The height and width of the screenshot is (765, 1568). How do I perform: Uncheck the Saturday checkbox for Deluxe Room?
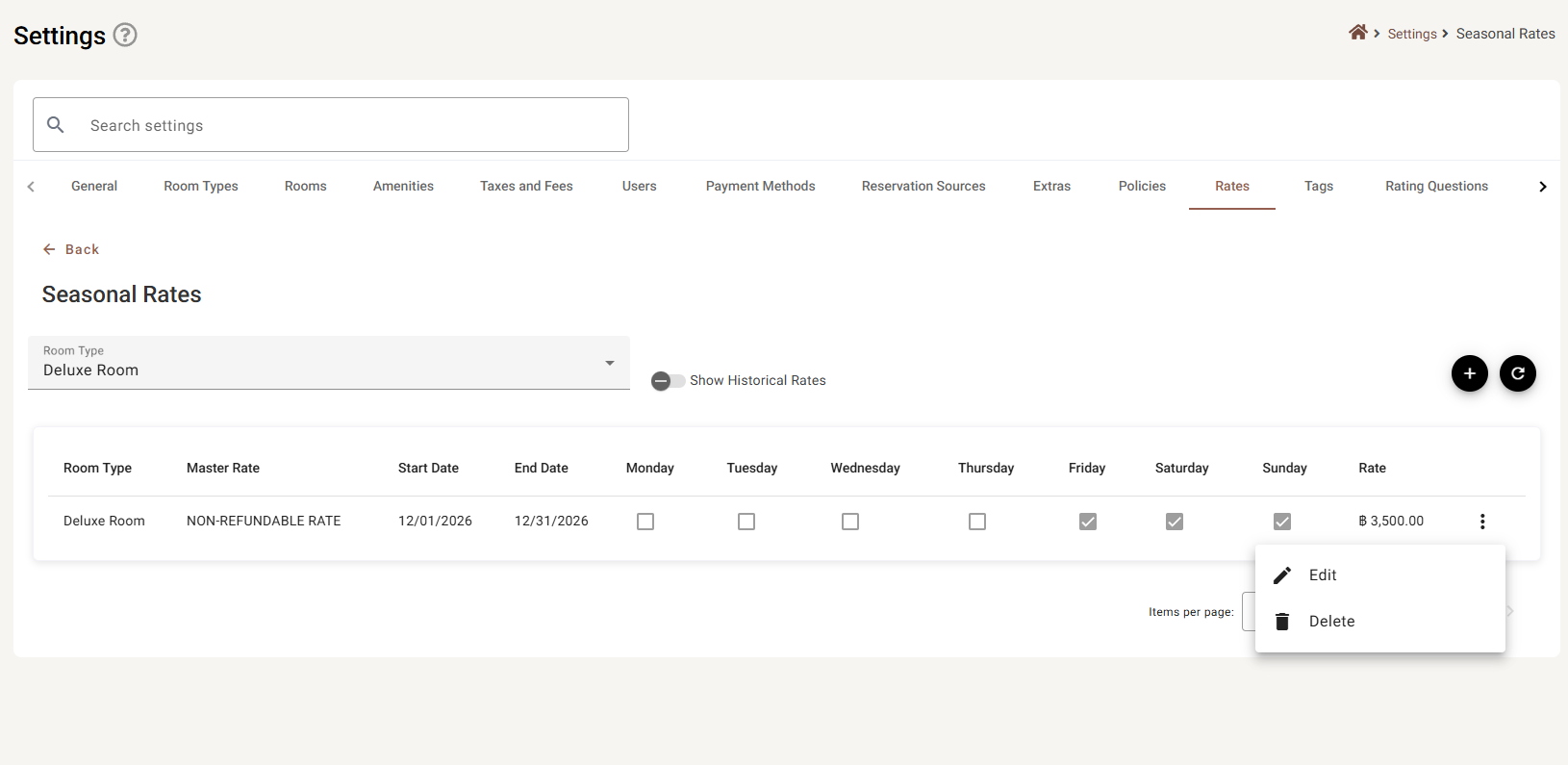1175,522
